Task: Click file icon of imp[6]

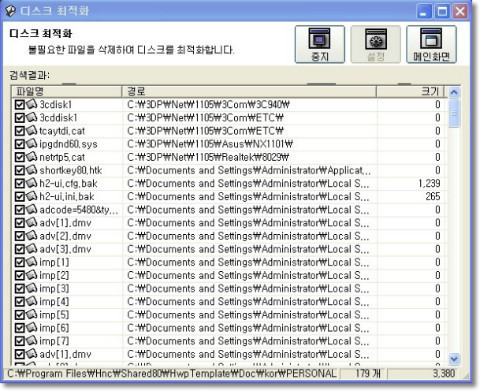Action: coord(31,328)
